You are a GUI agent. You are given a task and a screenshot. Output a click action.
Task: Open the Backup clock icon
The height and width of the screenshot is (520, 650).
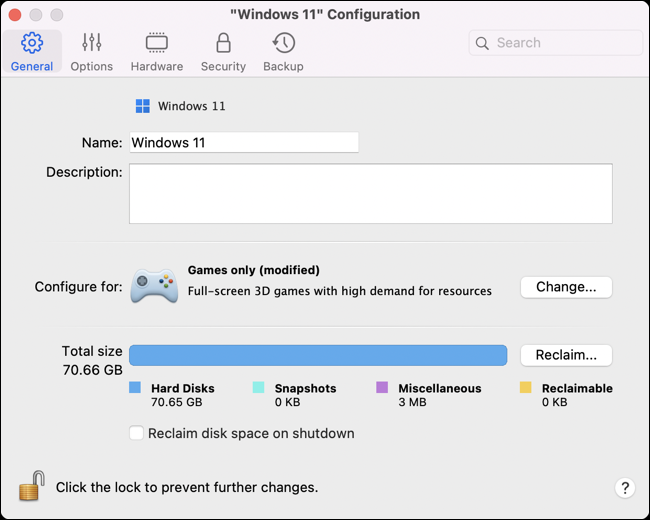[284, 43]
